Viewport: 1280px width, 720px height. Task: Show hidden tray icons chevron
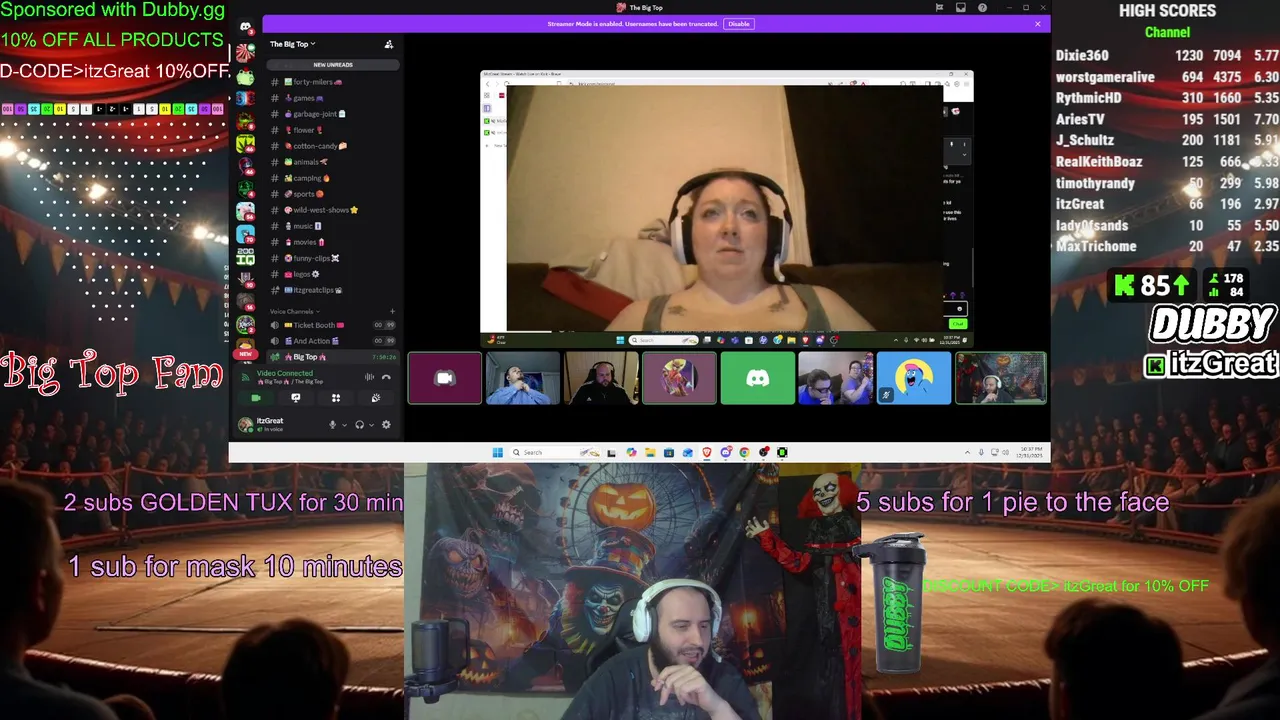[x=967, y=452]
